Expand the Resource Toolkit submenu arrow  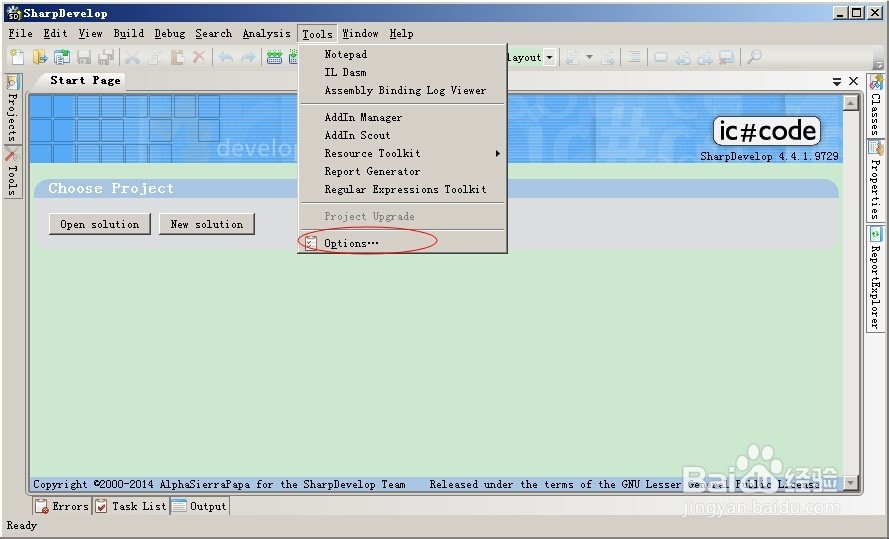point(498,153)
